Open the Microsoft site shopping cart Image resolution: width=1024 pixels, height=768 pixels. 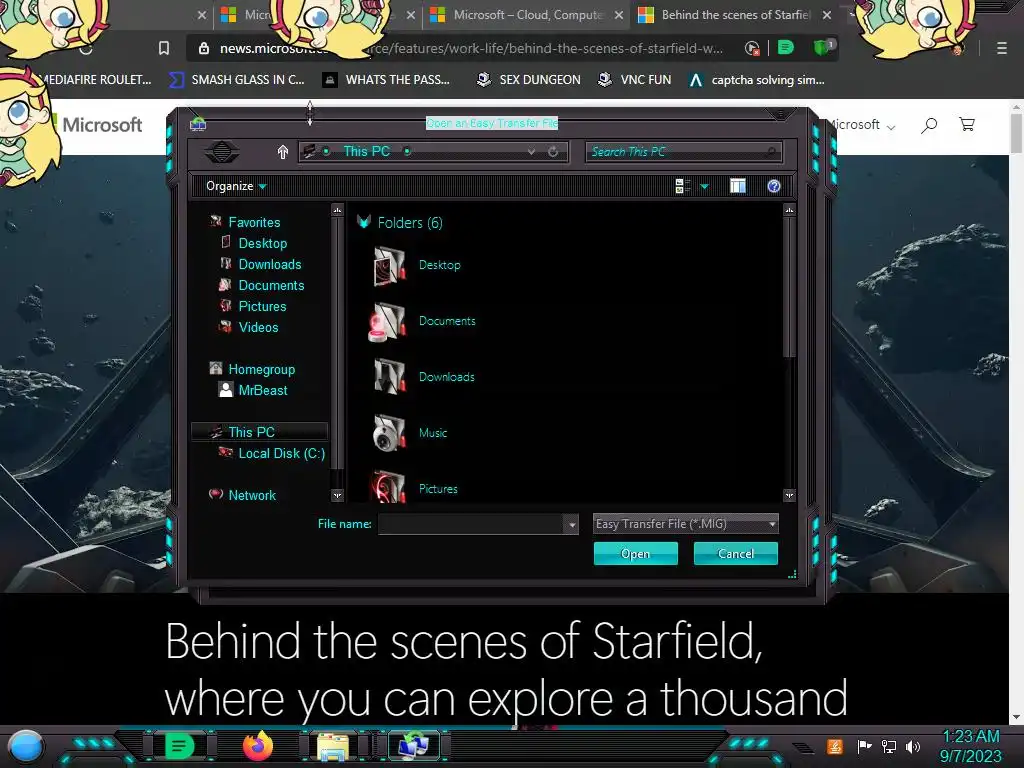coord(967,124)
